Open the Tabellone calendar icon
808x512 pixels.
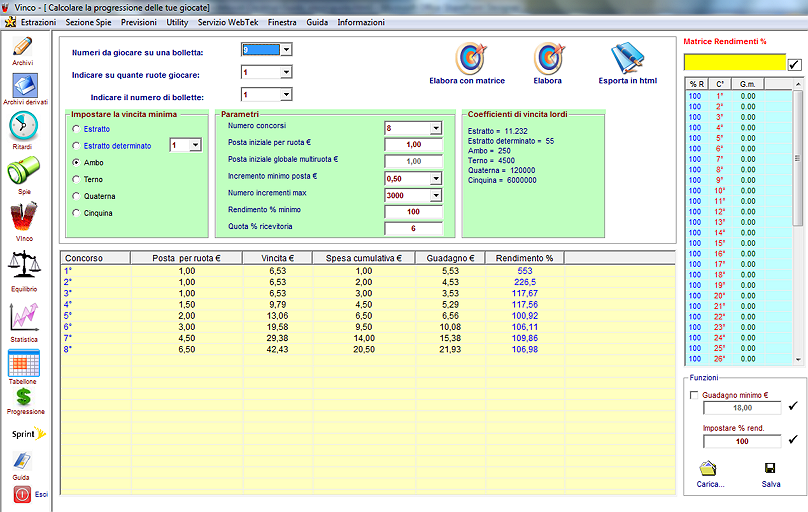click(x=24, y=364)
